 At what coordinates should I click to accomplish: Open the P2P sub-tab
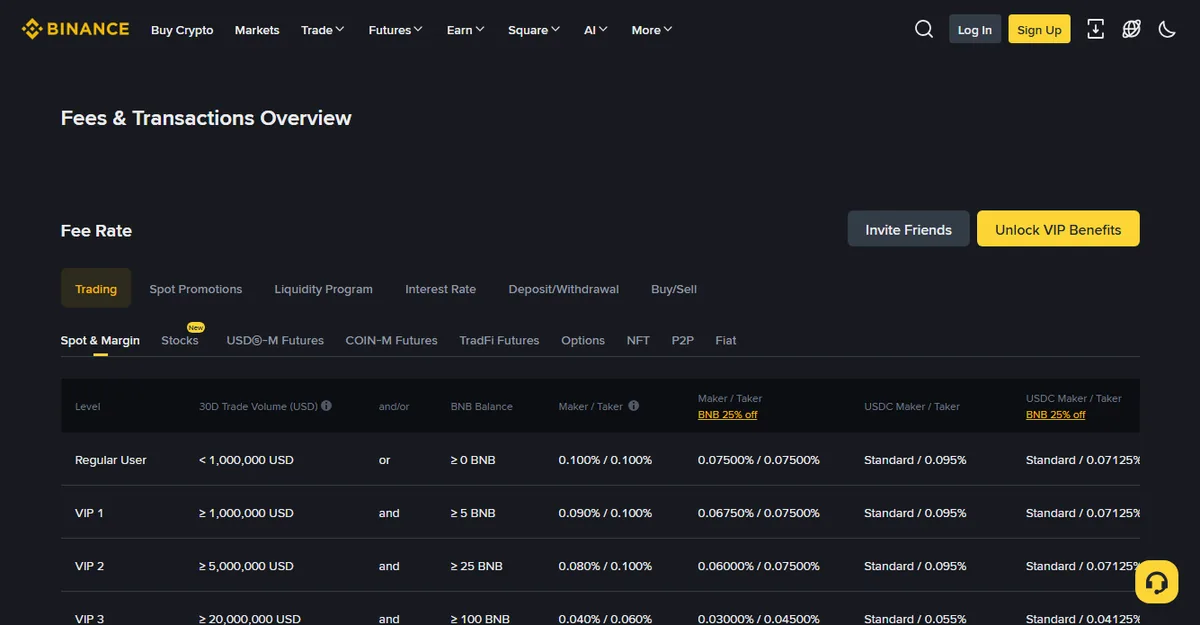(683, 340)
